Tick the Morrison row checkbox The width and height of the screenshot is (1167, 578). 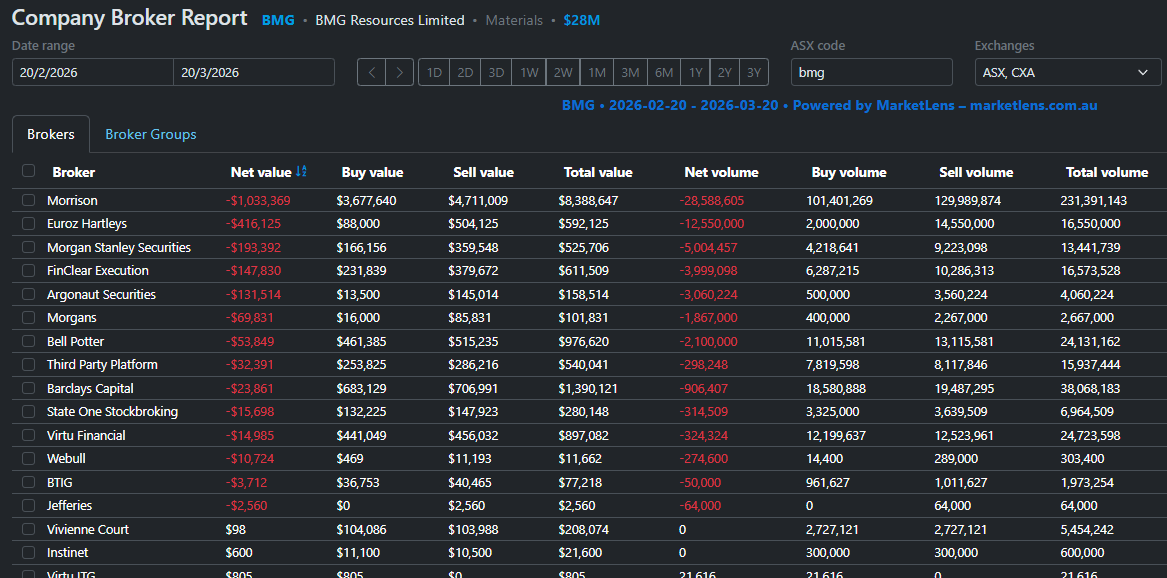tap(28, 200)
